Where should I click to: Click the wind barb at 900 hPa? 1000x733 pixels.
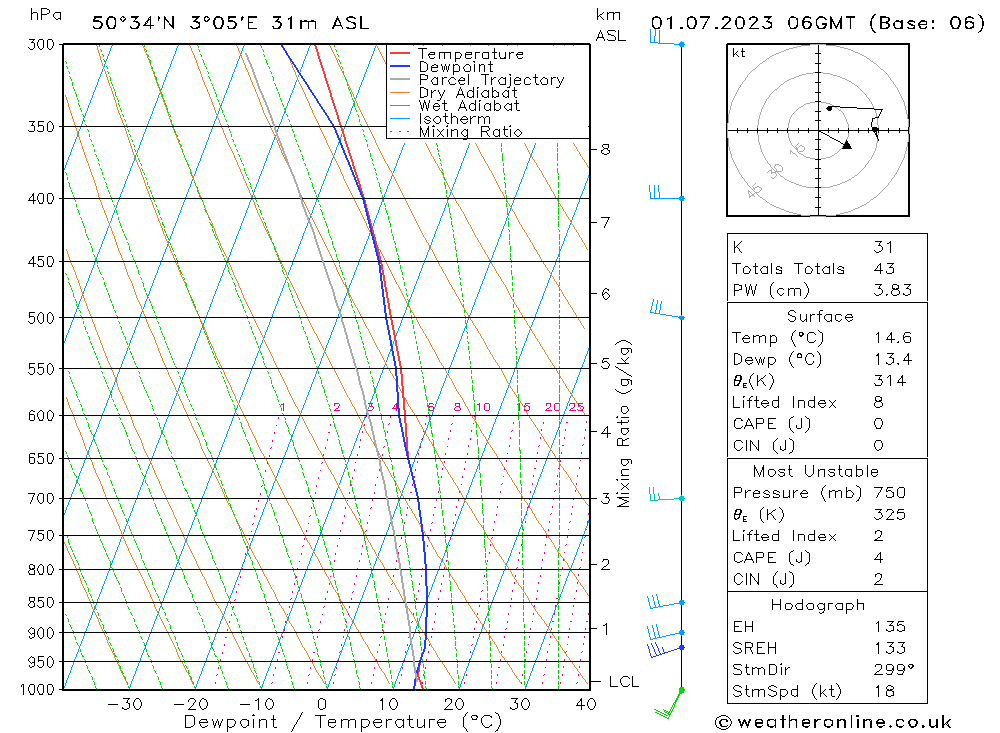click(x=666, y=632)
